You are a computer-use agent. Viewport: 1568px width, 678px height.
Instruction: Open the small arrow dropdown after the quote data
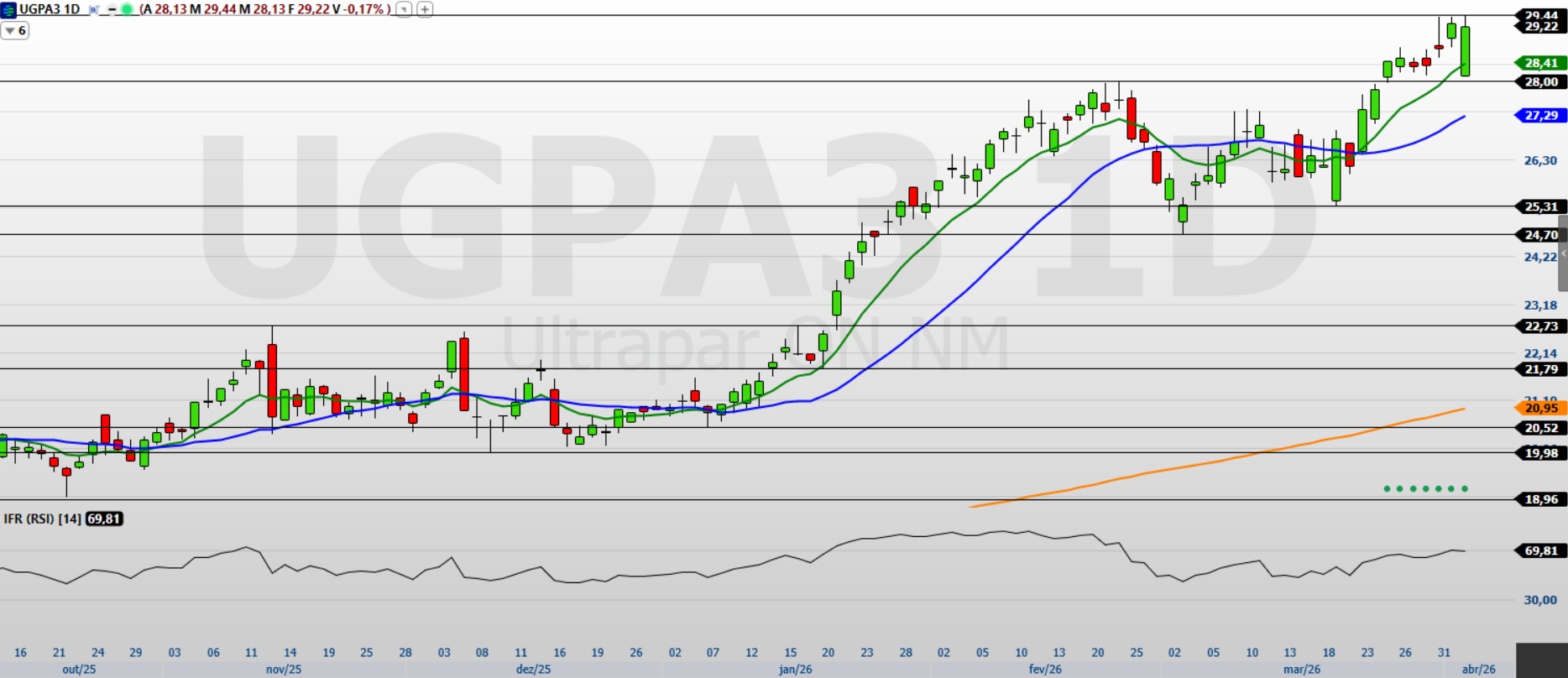tap(404, 9)
